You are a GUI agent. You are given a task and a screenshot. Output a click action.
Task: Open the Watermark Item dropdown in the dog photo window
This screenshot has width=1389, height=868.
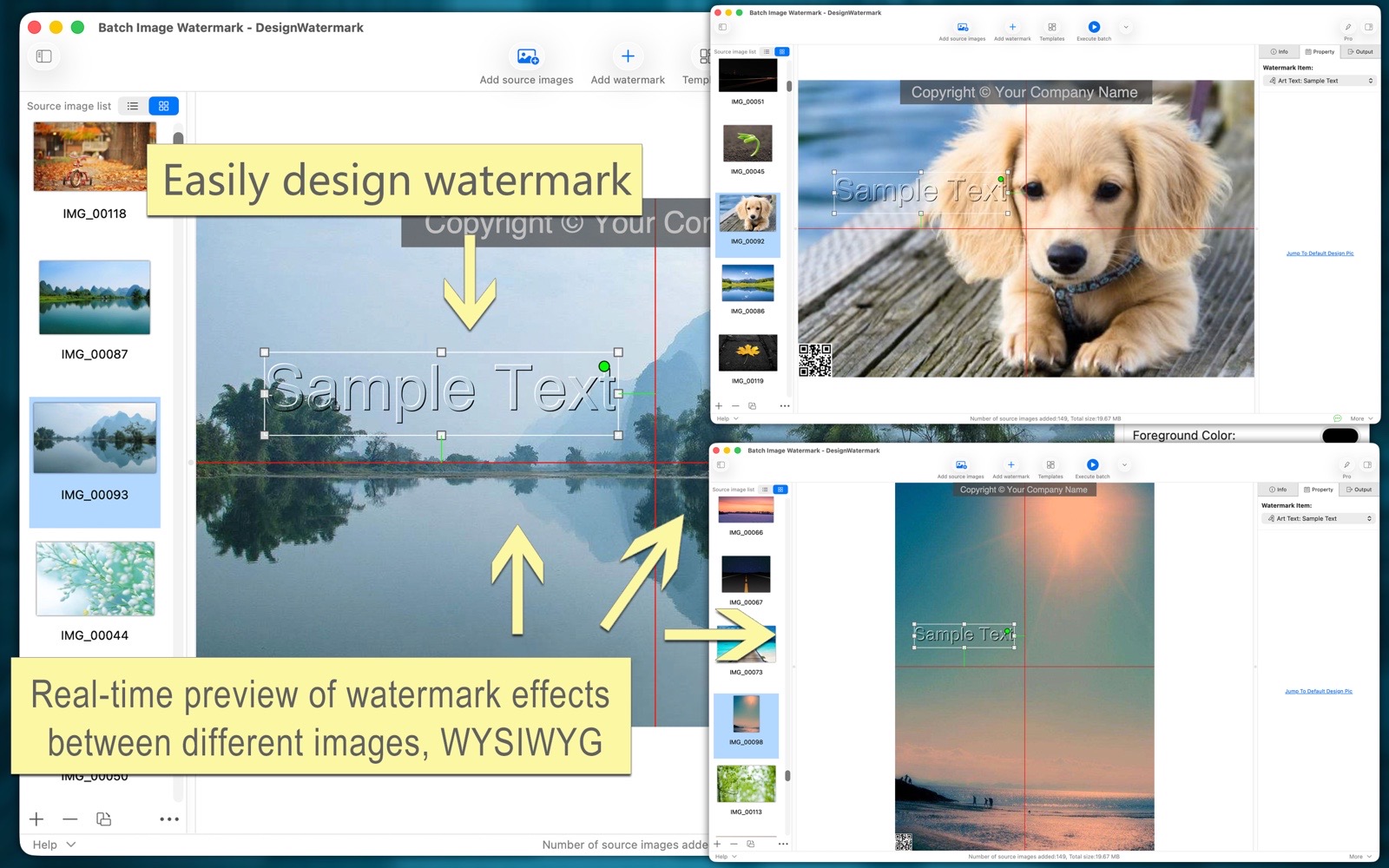pyautogui.click(x=1320, y=81)
